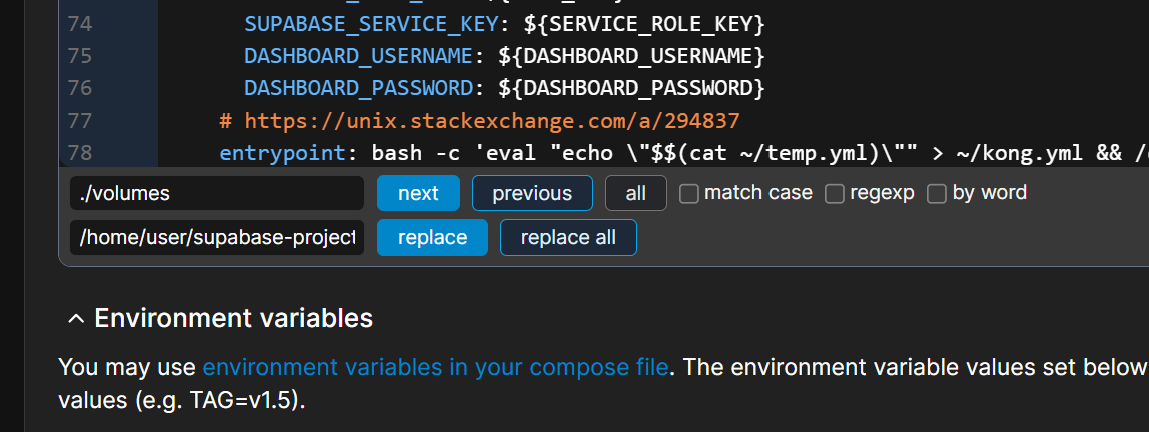Click the Environment variables section heading
The image size is (1149, 432).
pyautogui.click(x=233, y=319)
